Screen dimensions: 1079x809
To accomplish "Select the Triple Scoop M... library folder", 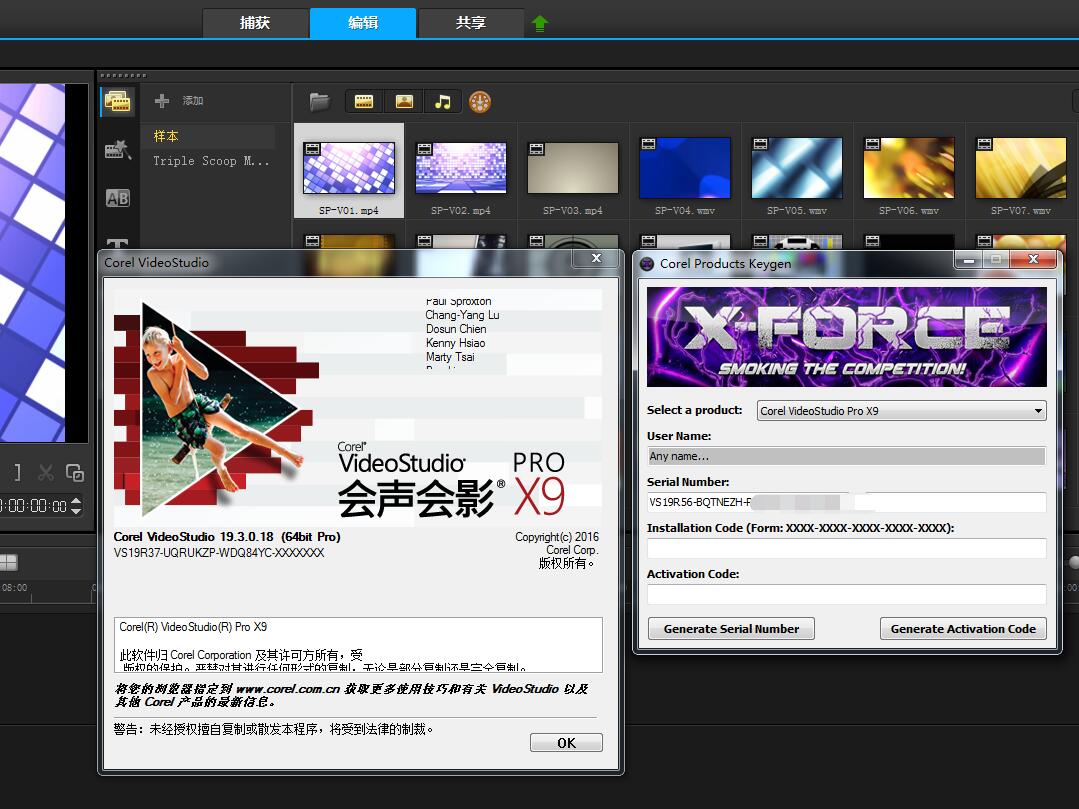I will click(211, 160).
